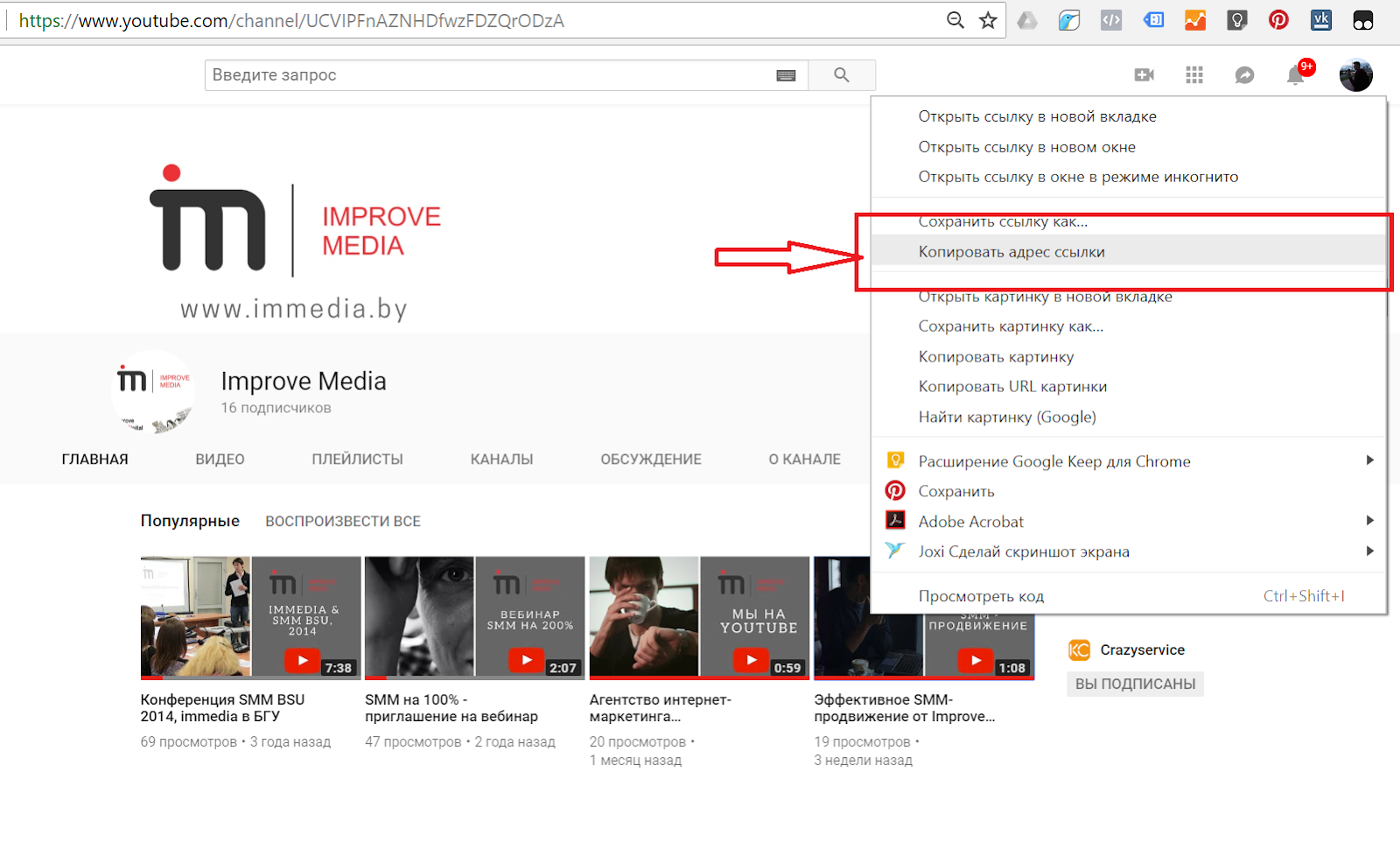Image resolution: width=1400 pixels, height=842 pixels.
Task: Click the Crazyservice channel icon
Action: (1079, 649)
